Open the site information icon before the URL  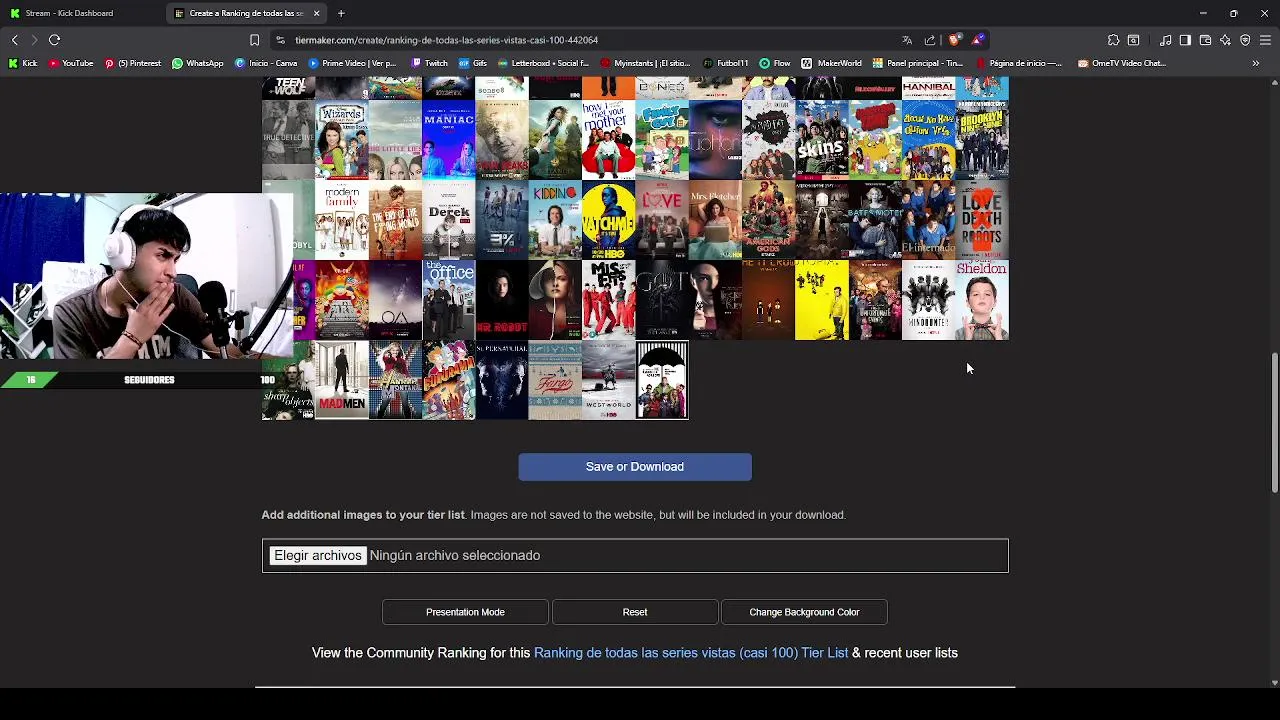(x=280, y=40)
